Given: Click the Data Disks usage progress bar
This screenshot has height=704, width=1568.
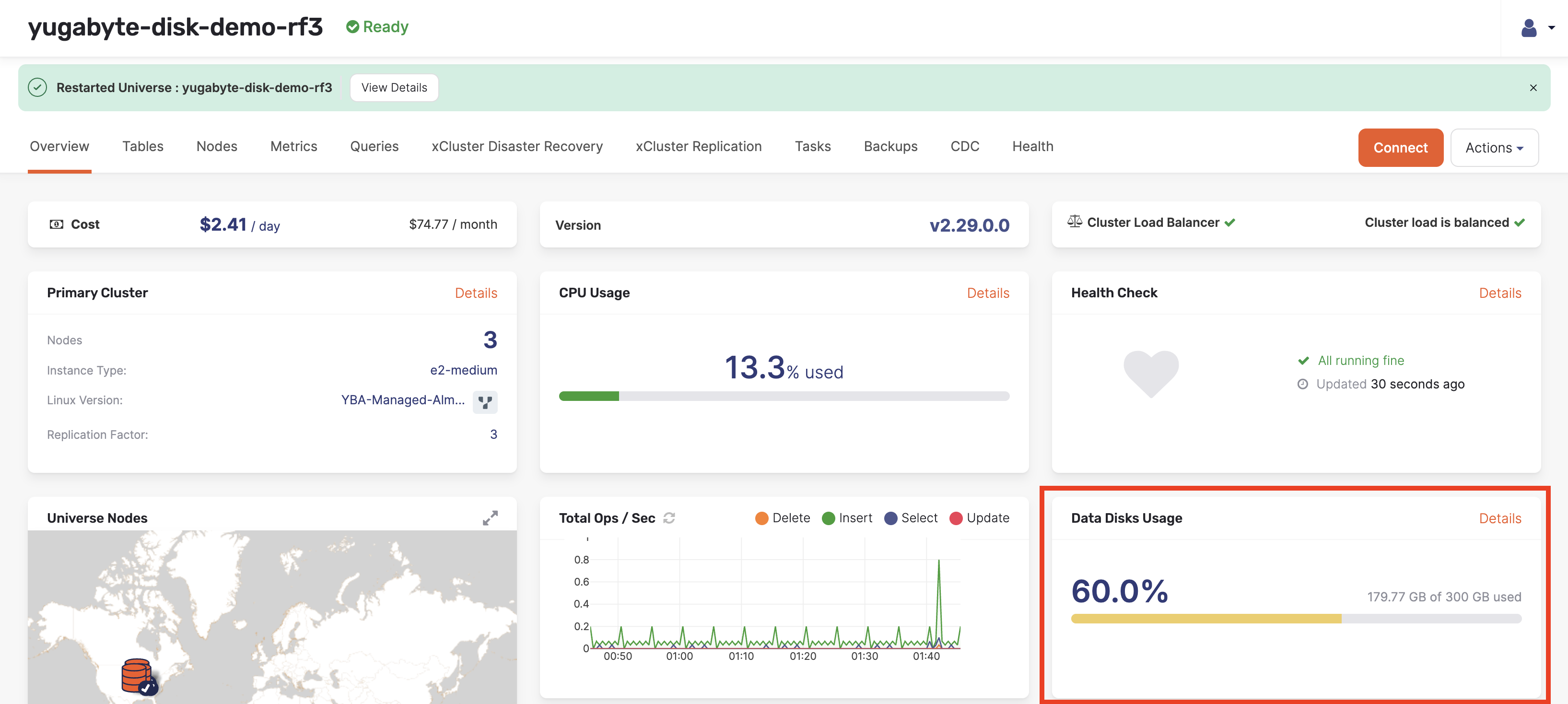Looking at the screenshot, I should (1296, 619).
